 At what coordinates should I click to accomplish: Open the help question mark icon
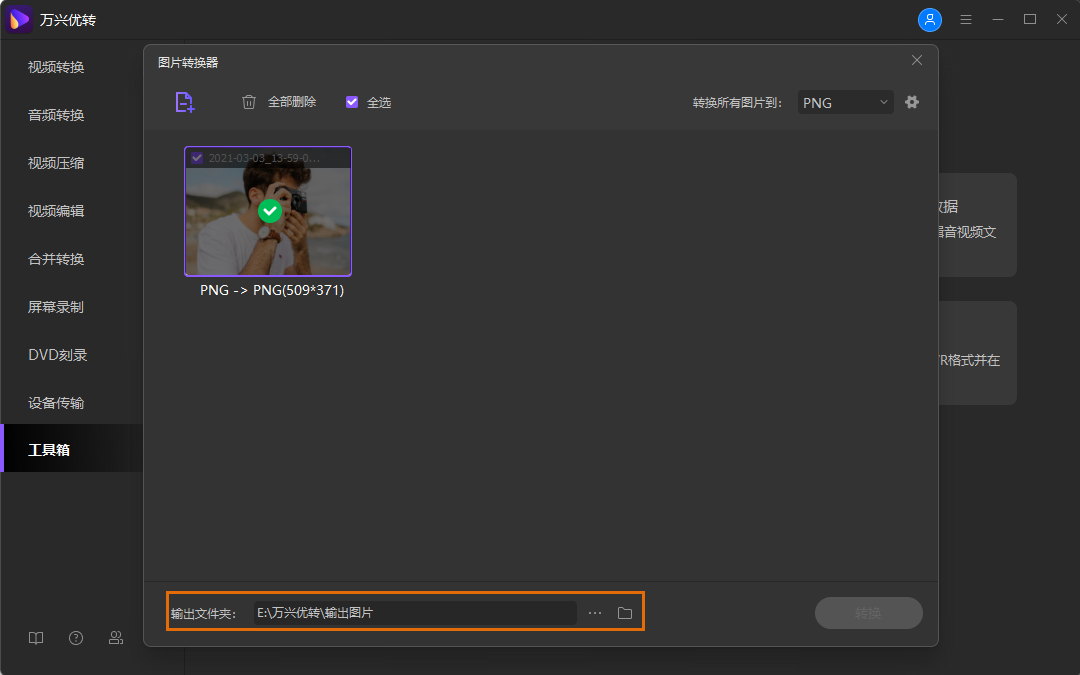tap(76, 638)
